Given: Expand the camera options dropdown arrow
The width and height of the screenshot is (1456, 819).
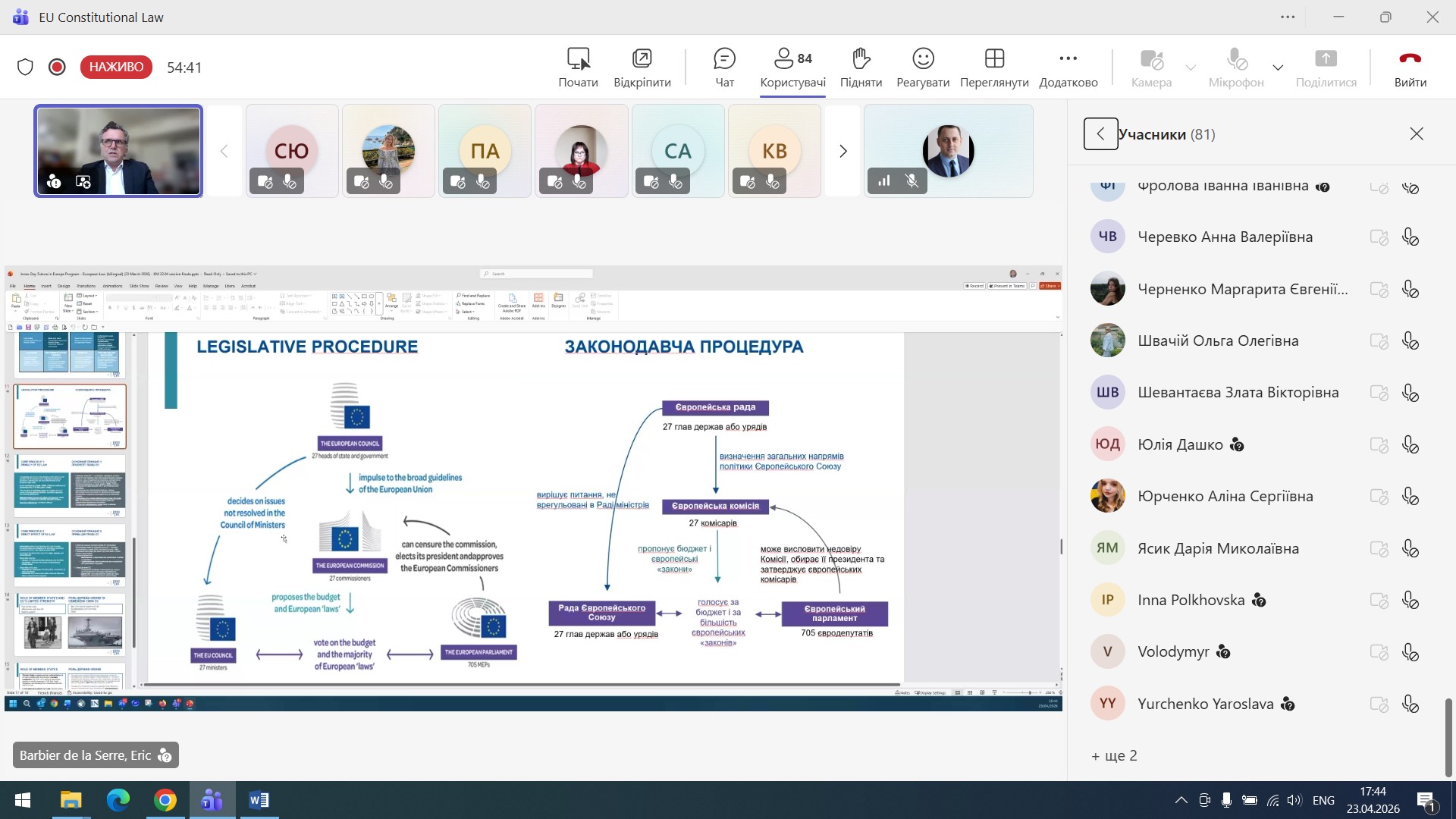Looking at the screenshot, I should point(1191,67).
